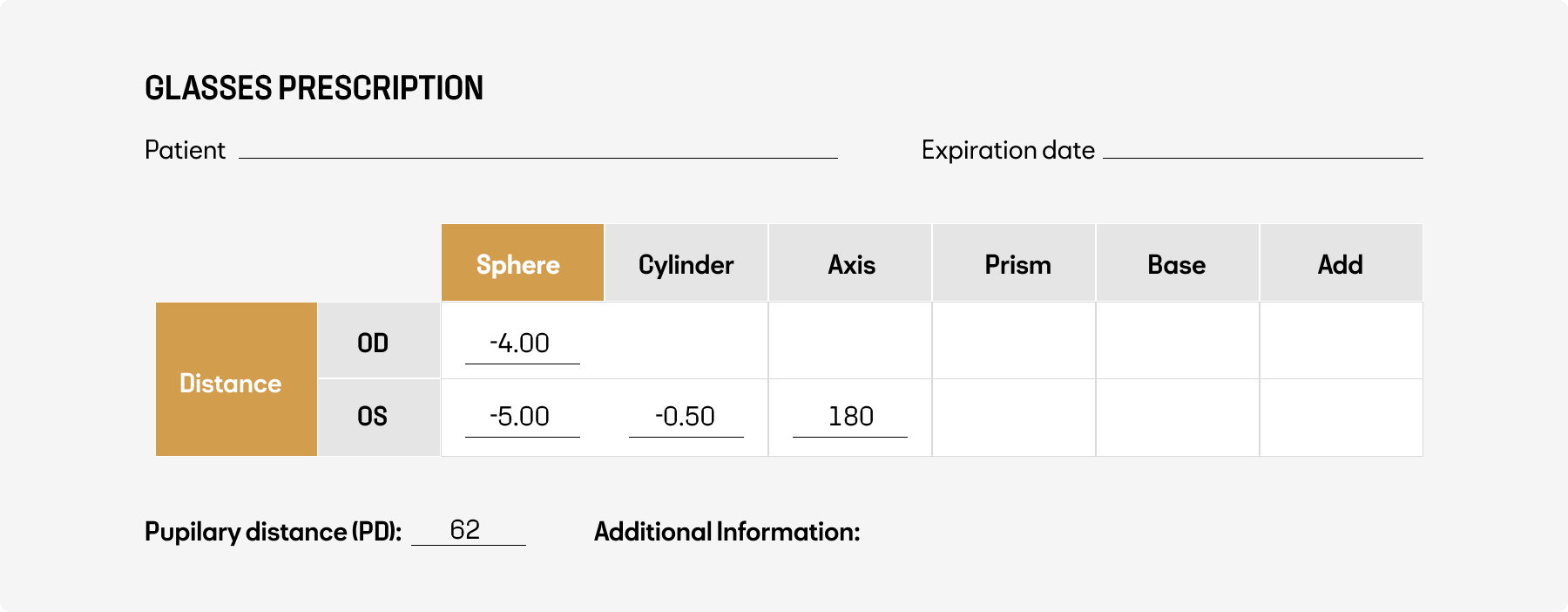Click the Axis column header
1568x612 pixels.
[850, 263]
